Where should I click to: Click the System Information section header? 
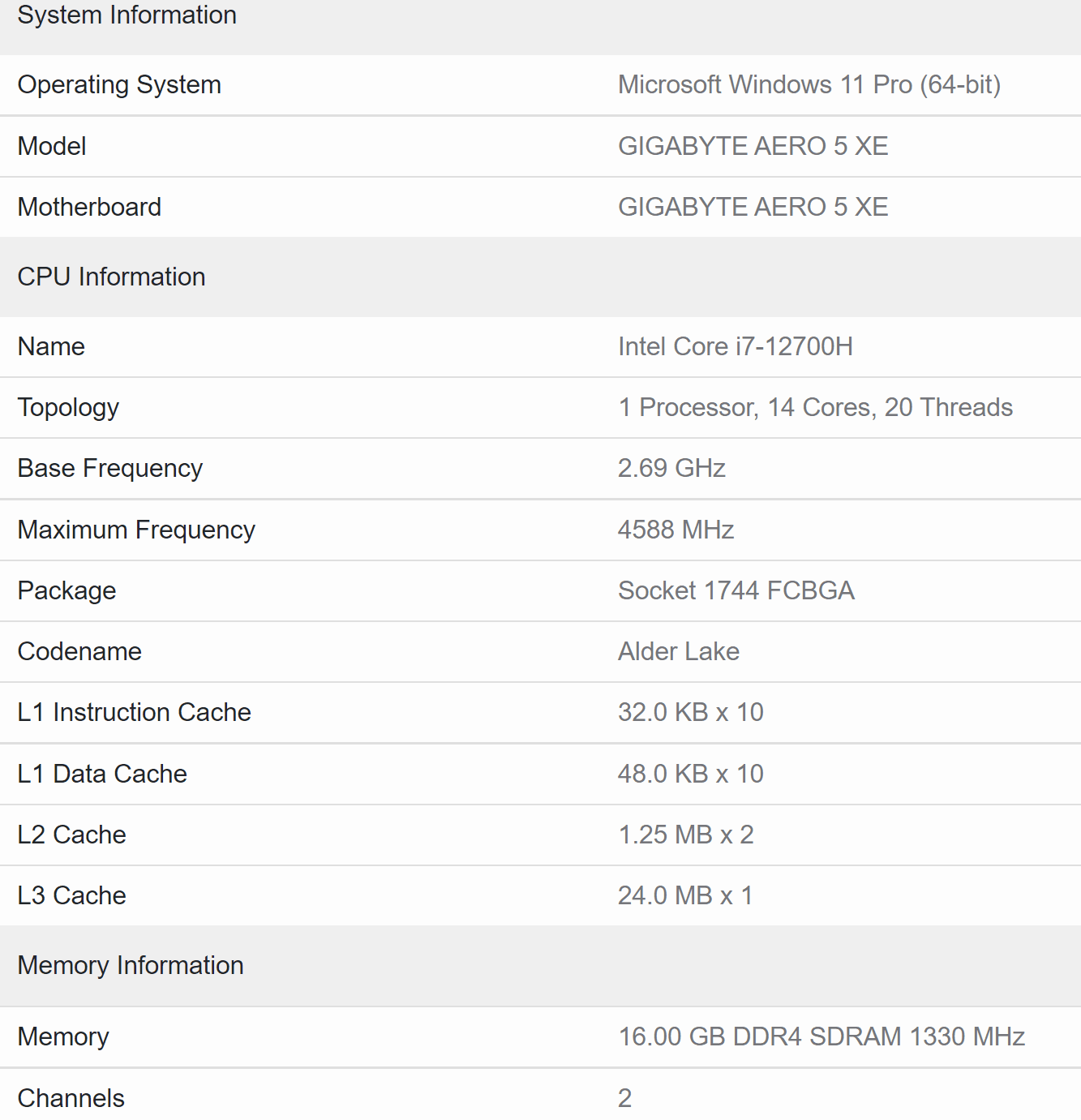tap(127, 15)
